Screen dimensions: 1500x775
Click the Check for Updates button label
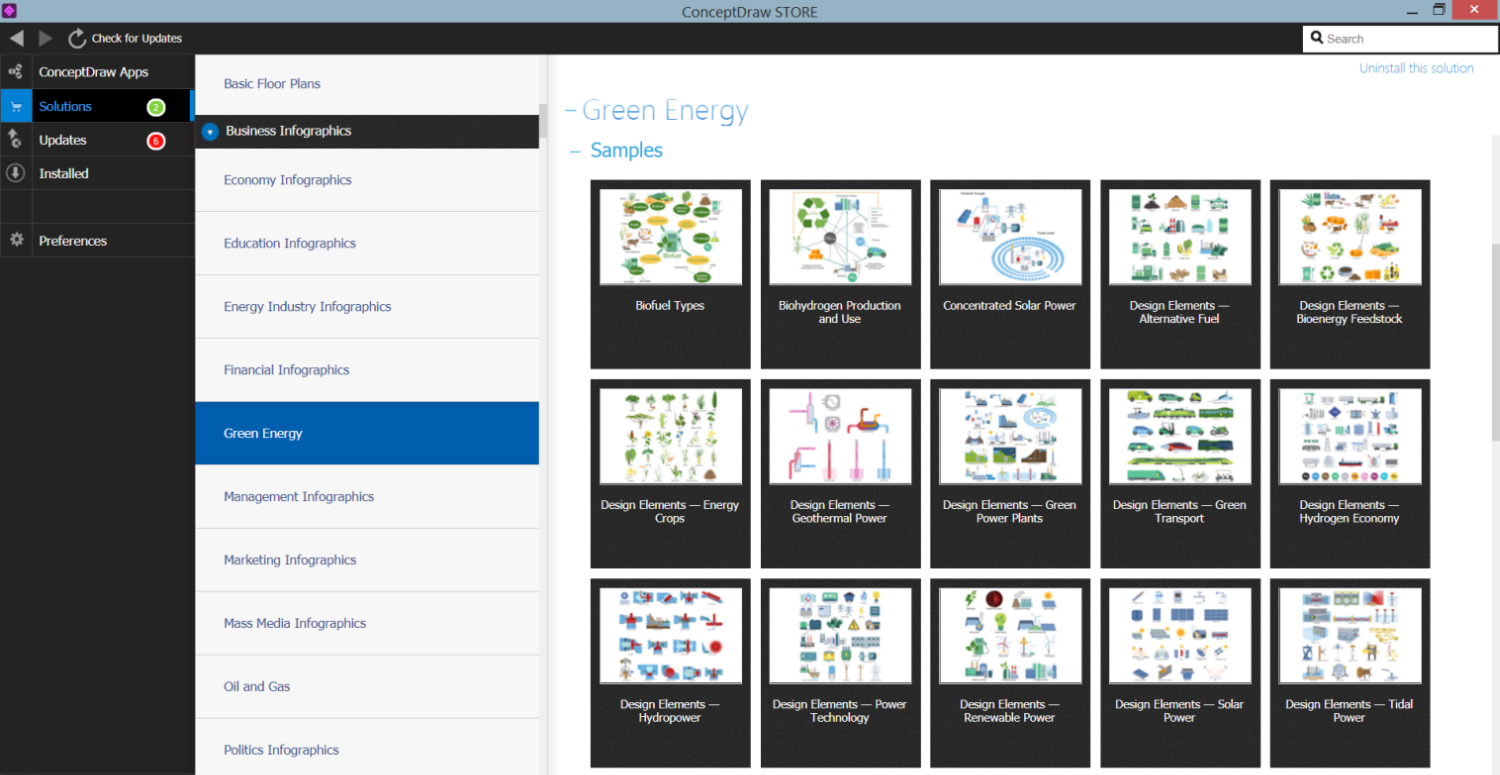point(137,38)
